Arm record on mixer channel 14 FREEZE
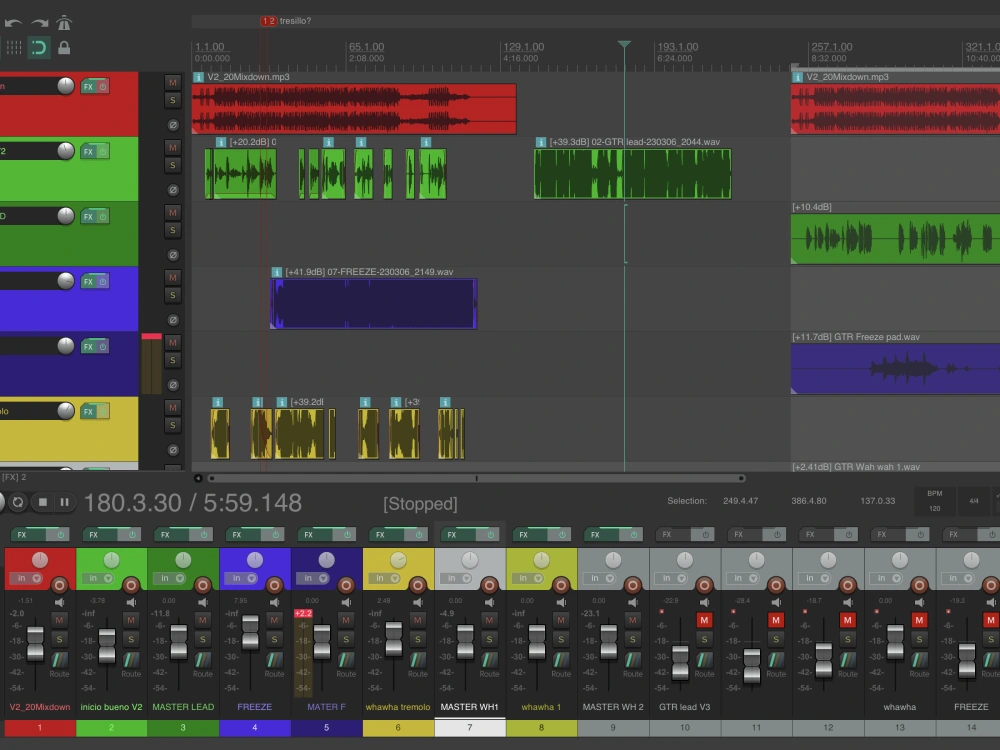 coord(990,585)
